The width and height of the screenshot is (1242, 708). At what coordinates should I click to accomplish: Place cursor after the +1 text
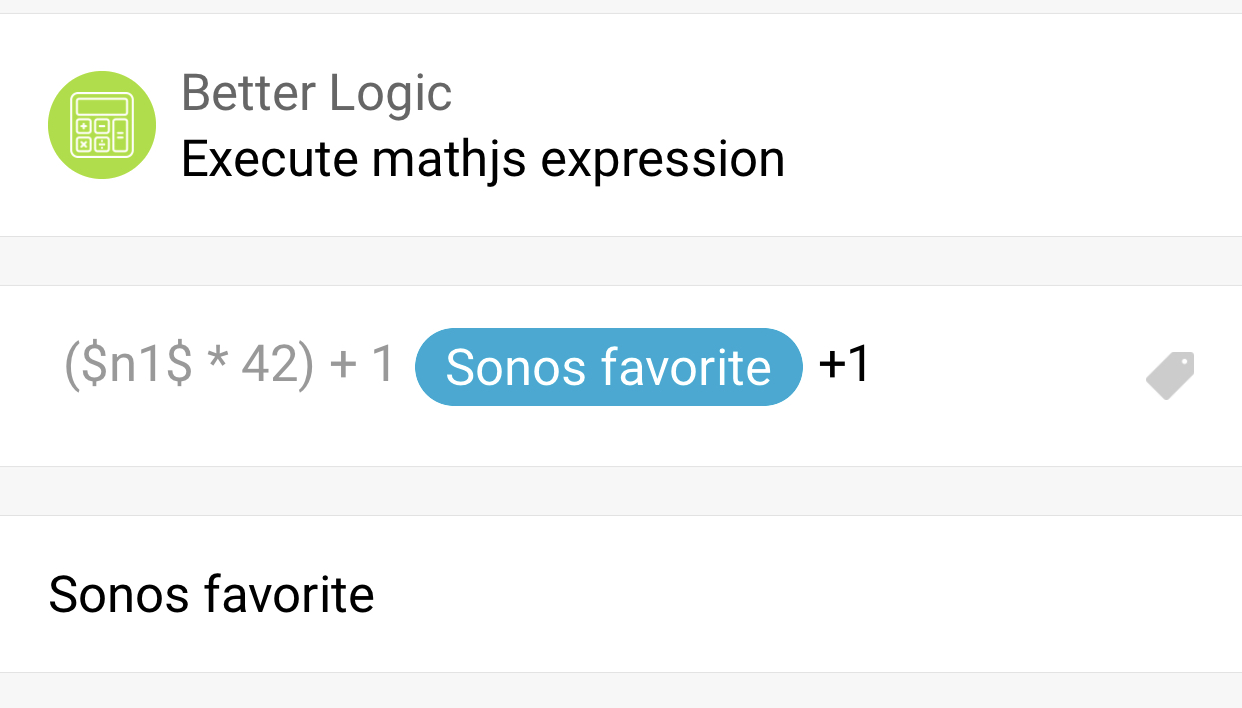click(873, 366)
